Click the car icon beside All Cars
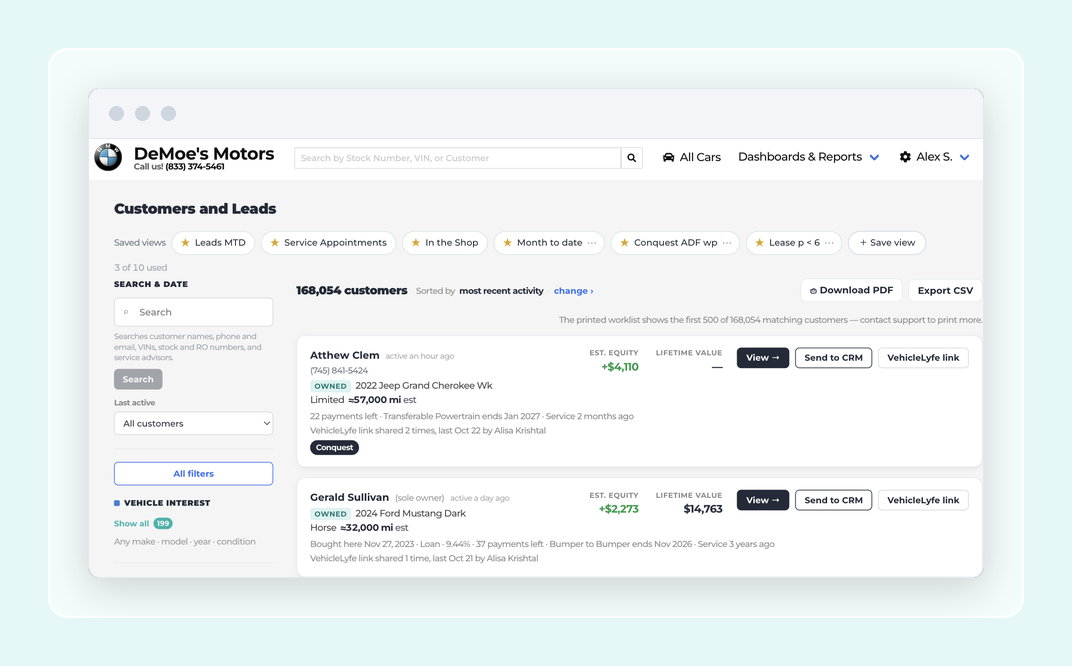The width and height of the screenshot is (1072, 666). coord(669,157)
